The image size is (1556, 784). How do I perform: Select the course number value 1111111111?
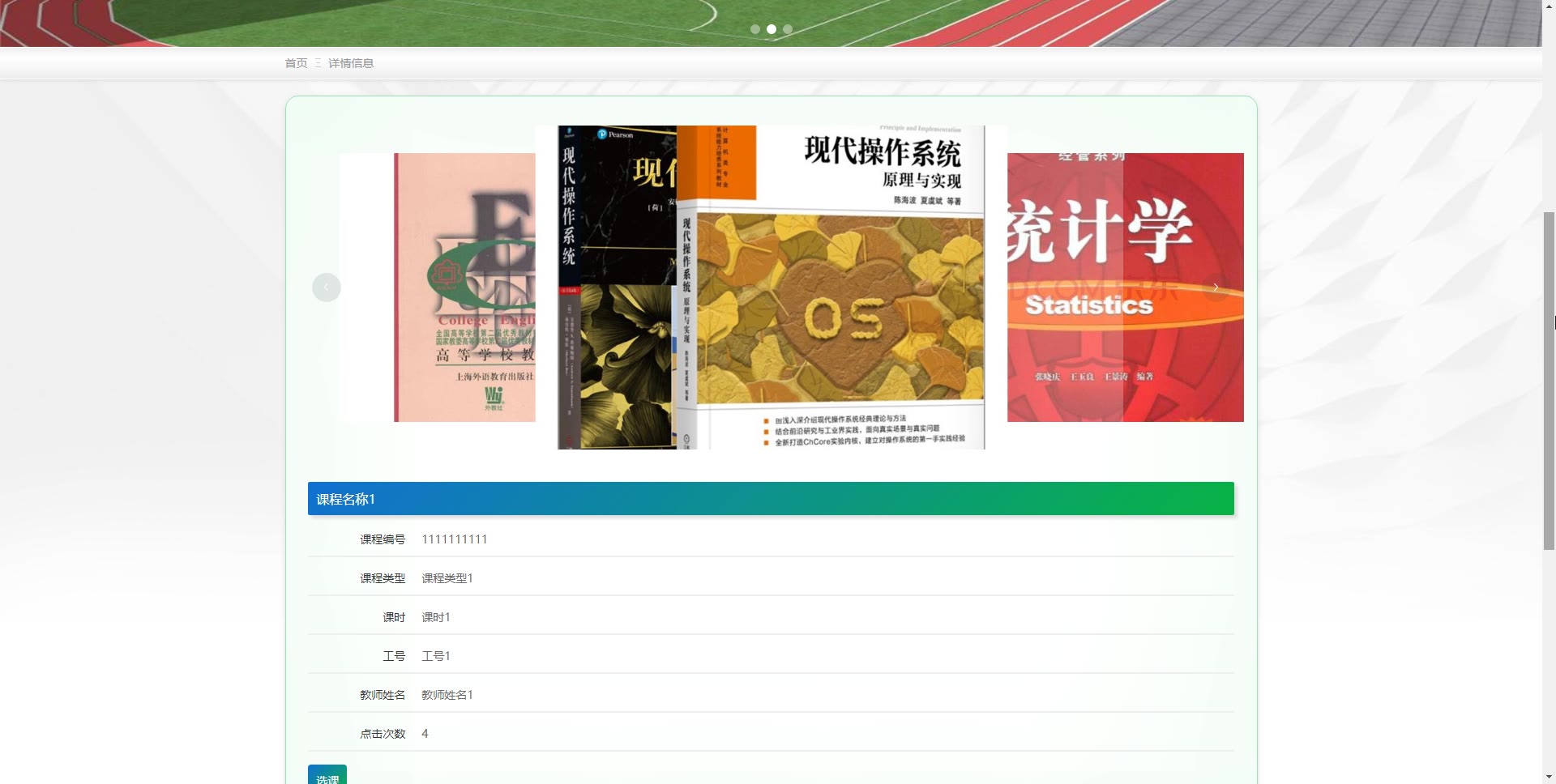(x=455, y=539)
